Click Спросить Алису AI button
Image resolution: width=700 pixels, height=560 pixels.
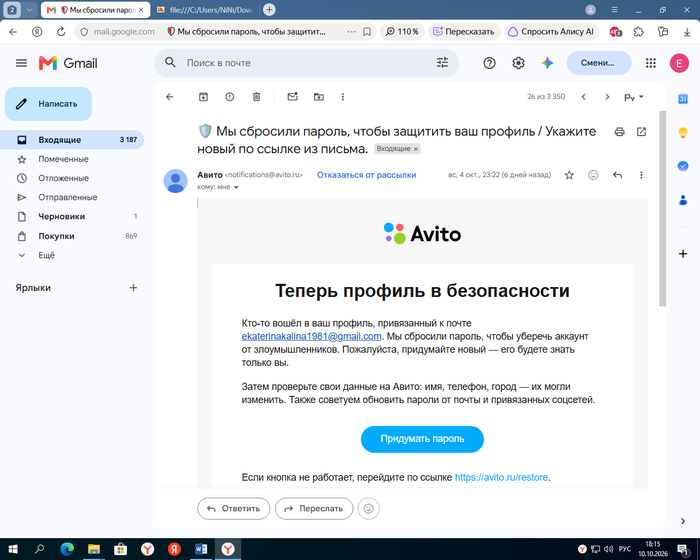click(x=551, y=32)
